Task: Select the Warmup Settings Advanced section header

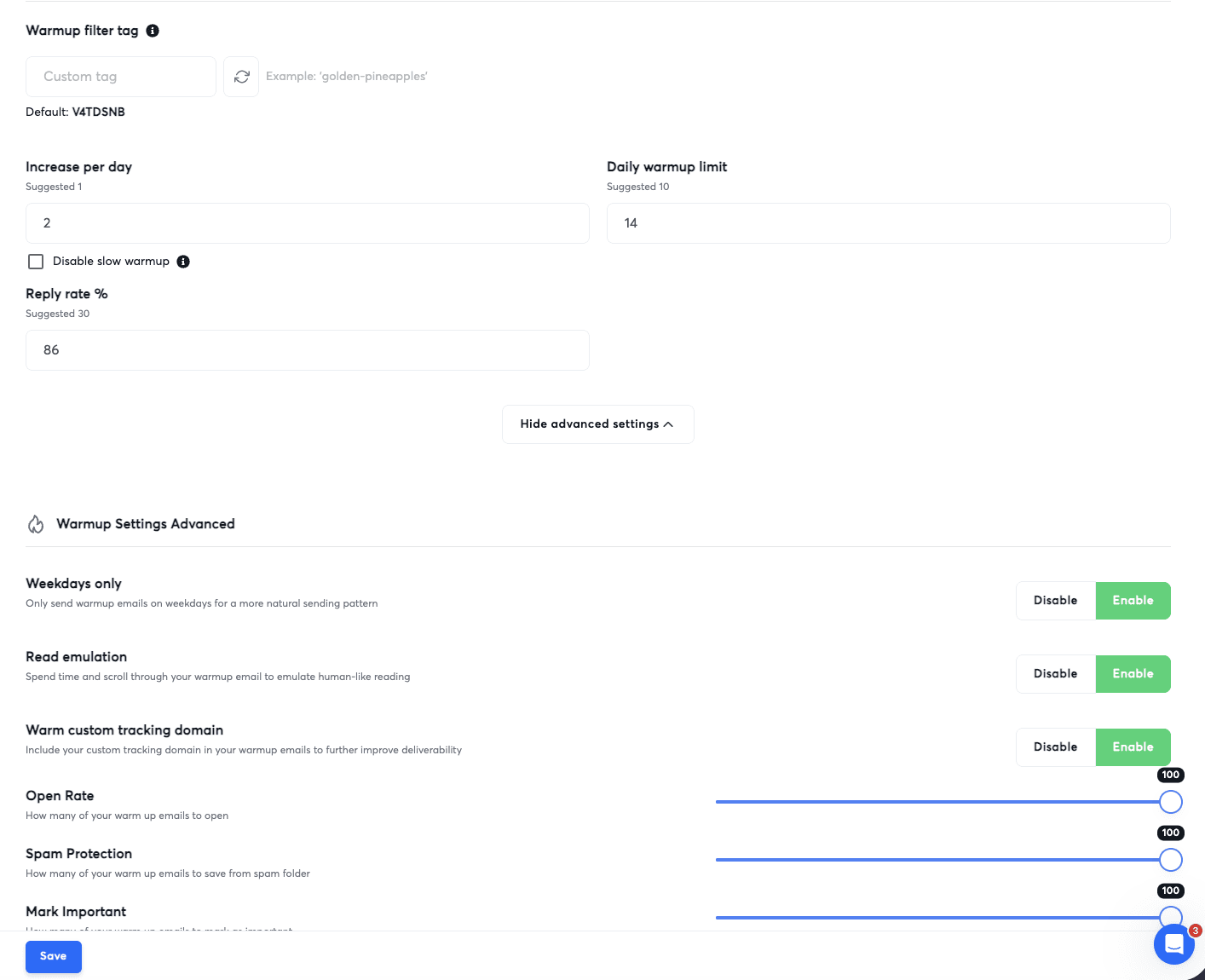Action: pos(145,523)
